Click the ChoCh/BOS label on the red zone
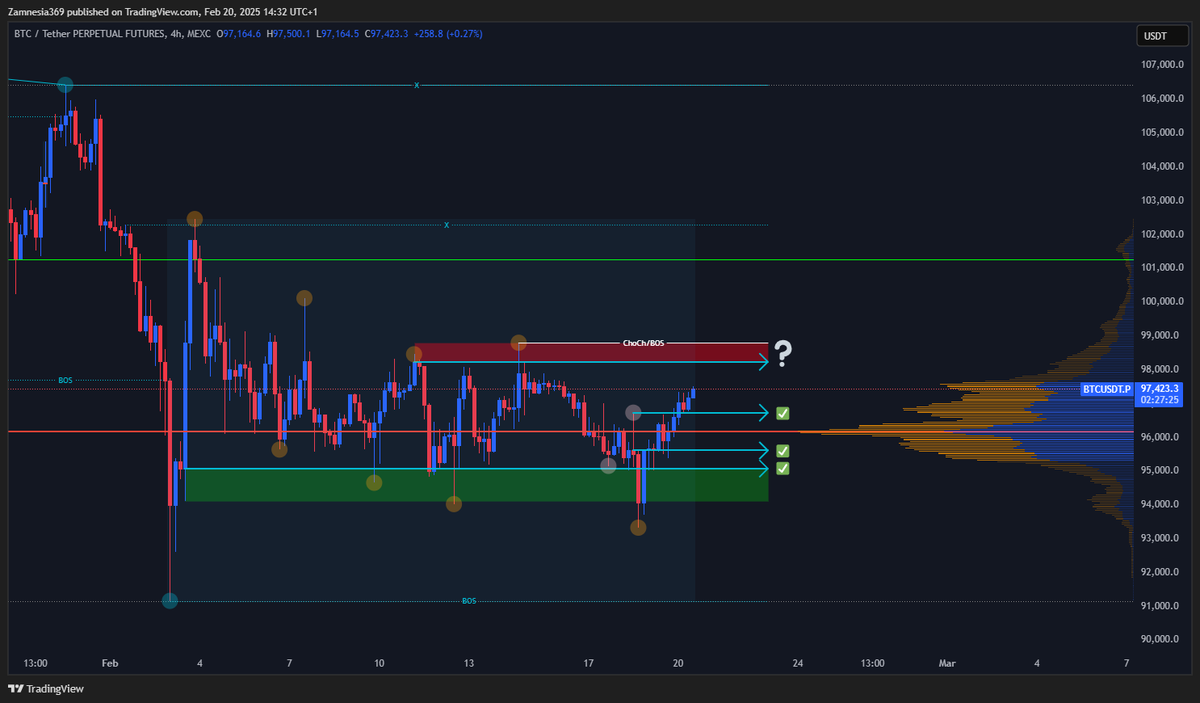Viewport: 1200px width, 703px height. tap(643, 343)
